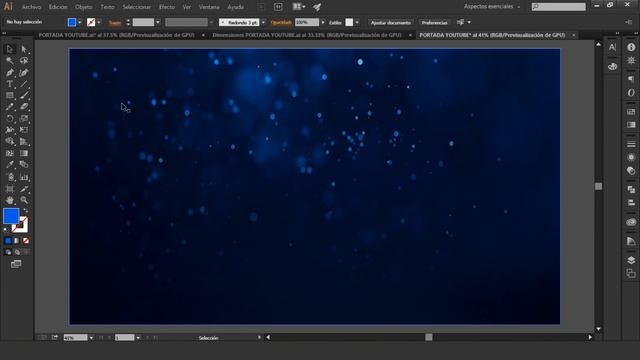The image size is (640, 360).
Task: Click the vertical scrollbar thumb
Action: pos(598,186)
